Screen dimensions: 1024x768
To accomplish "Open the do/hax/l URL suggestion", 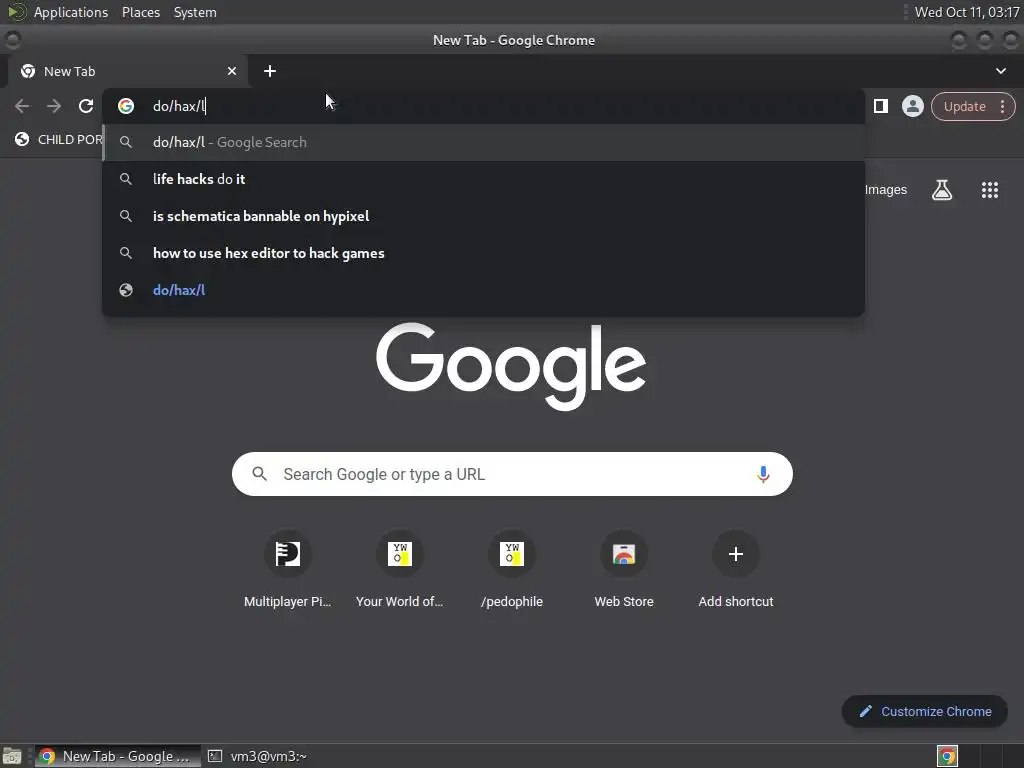I will pyautogui.click(x=483, y=290).
